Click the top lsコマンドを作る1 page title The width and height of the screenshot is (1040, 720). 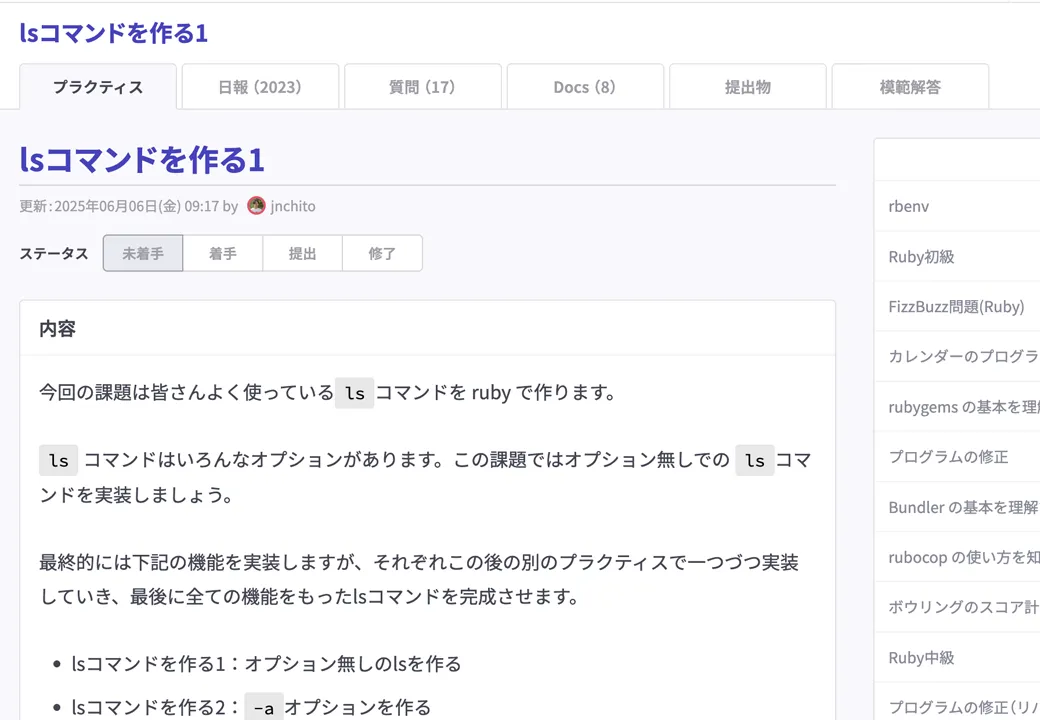click(113, 32)
